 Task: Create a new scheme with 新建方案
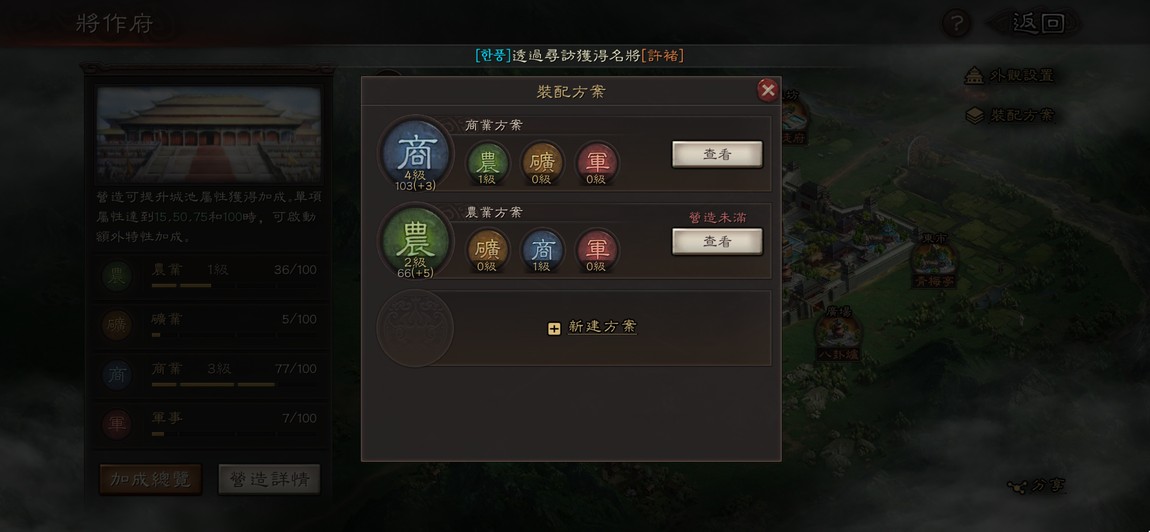[593, 327]
